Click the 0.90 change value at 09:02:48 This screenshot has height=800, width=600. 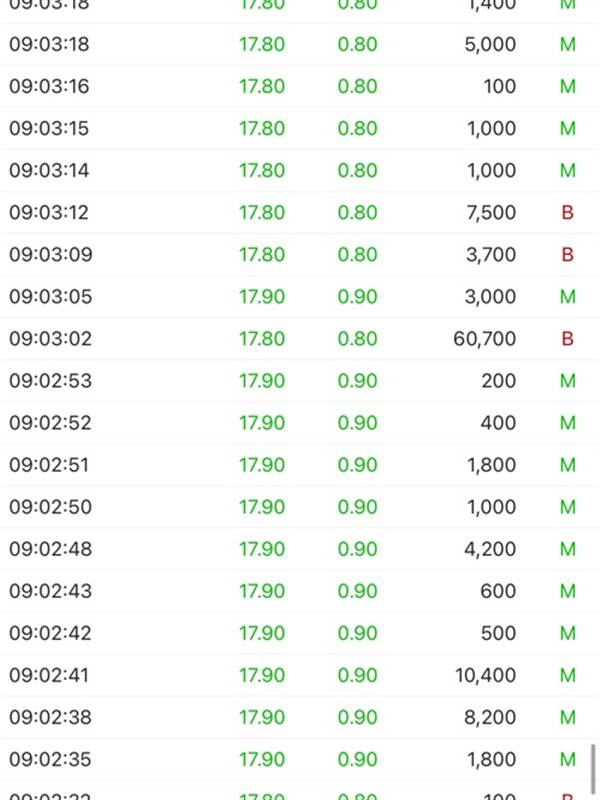click(357, 549)
